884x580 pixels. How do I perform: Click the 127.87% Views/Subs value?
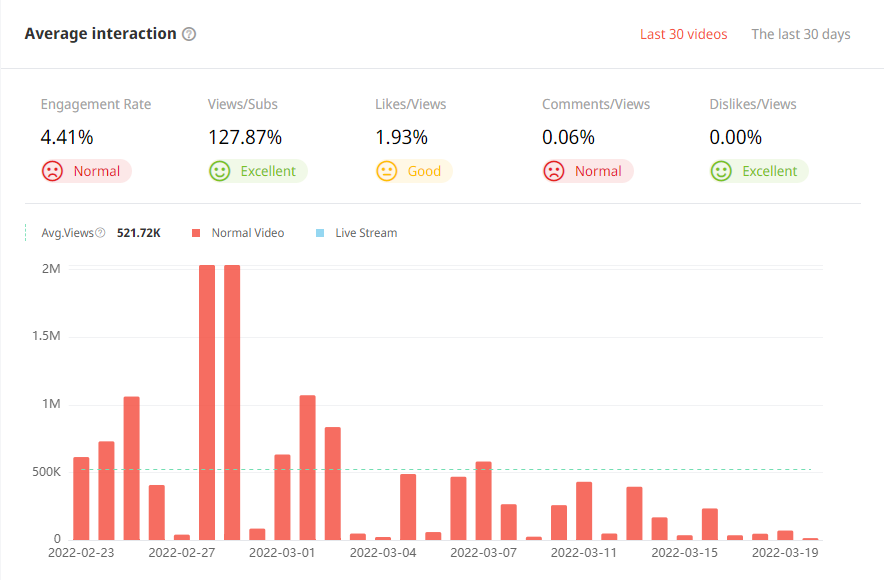(x=245, y=137)
